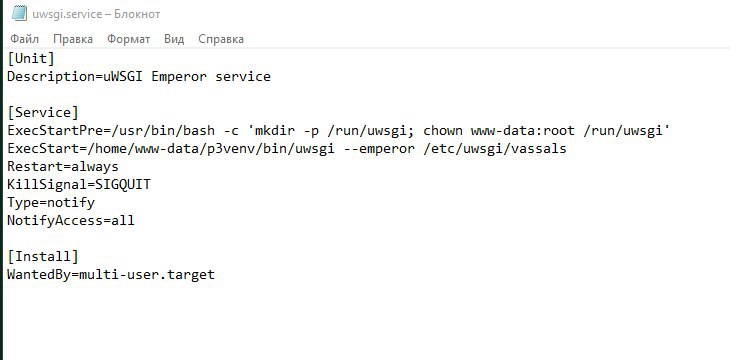Place cursor on the [Install] header
This screenshot has height=360, width=730.
click(x=43, y=257)
